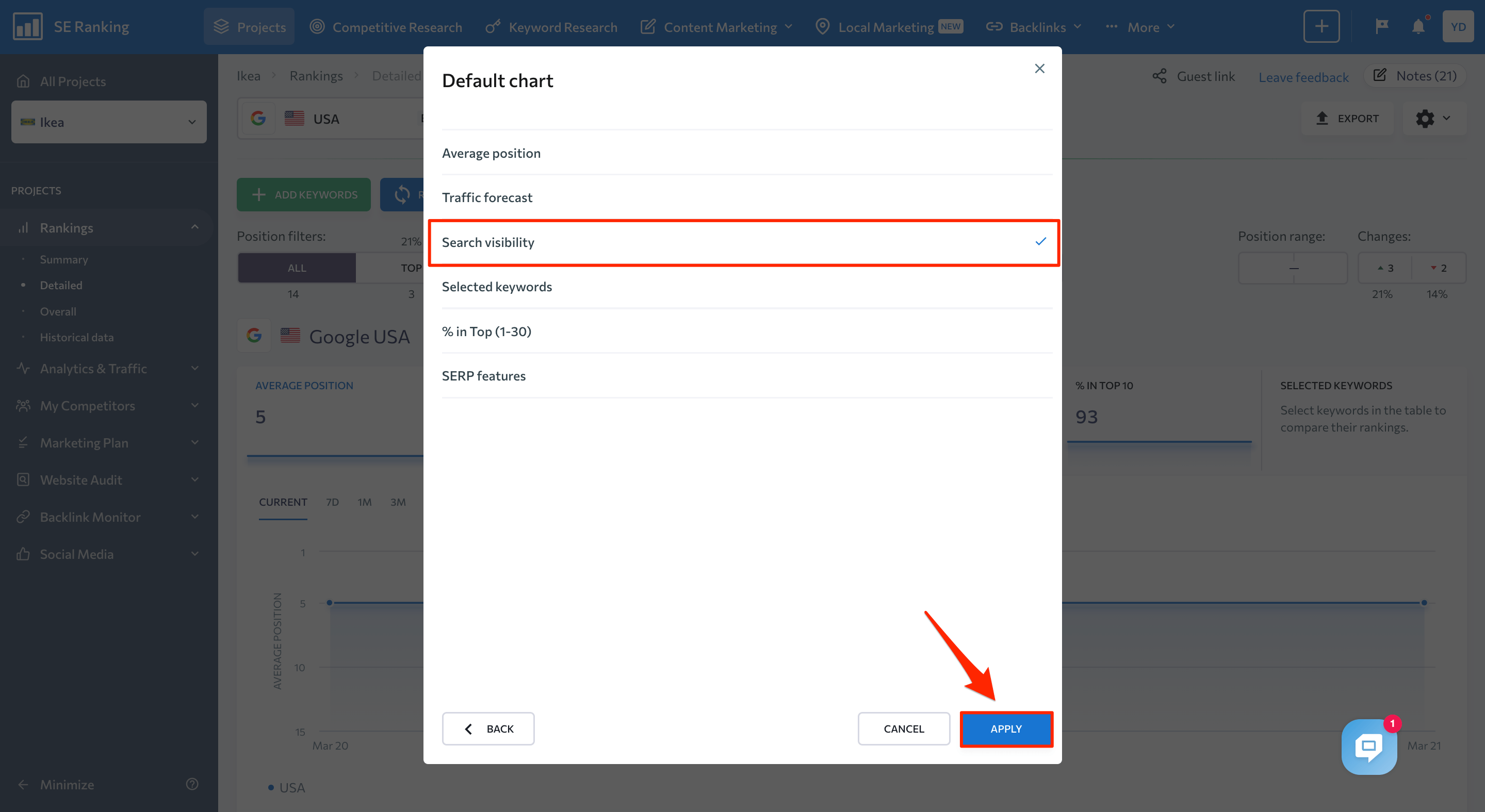Select Traffic forecast chart option
1485x812 pixels.
pos(487,197)
